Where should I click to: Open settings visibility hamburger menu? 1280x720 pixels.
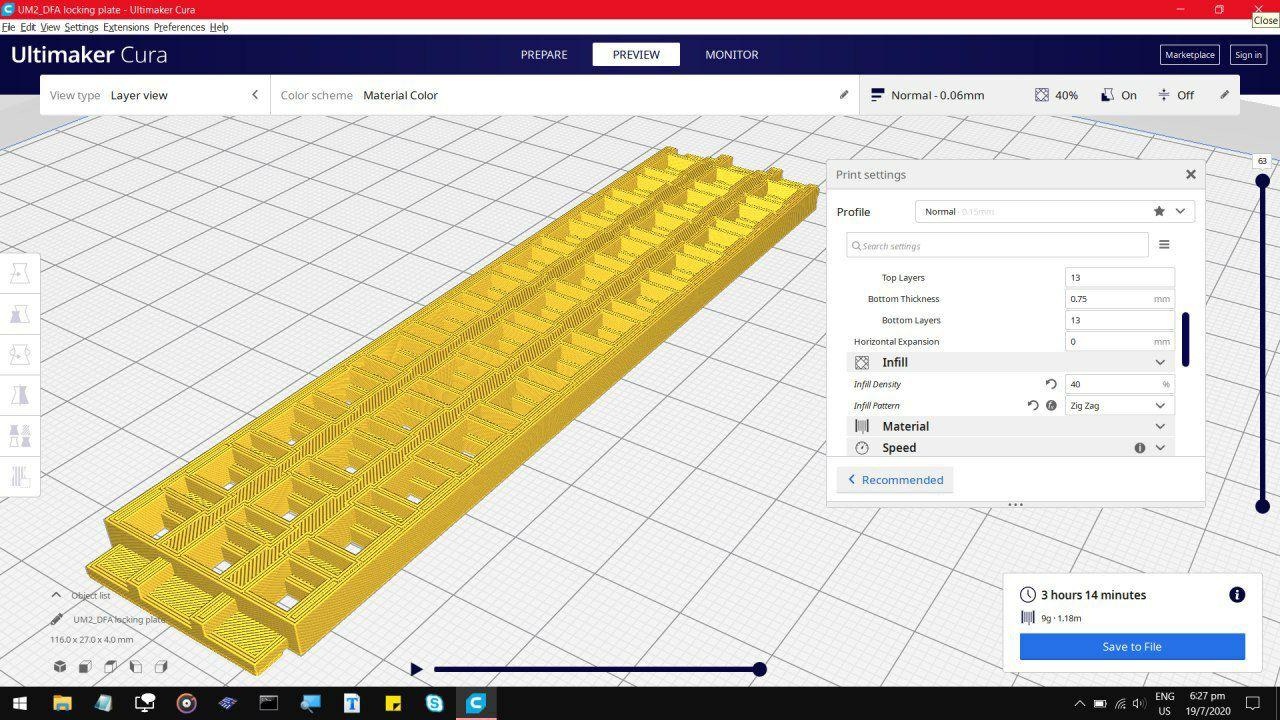(x=1164, y=245)
